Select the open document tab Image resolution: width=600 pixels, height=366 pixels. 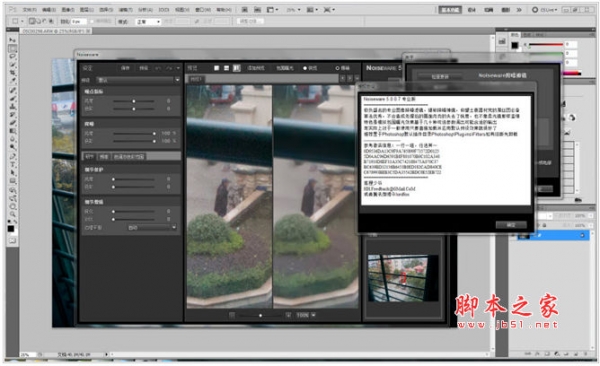pos(55,31)
